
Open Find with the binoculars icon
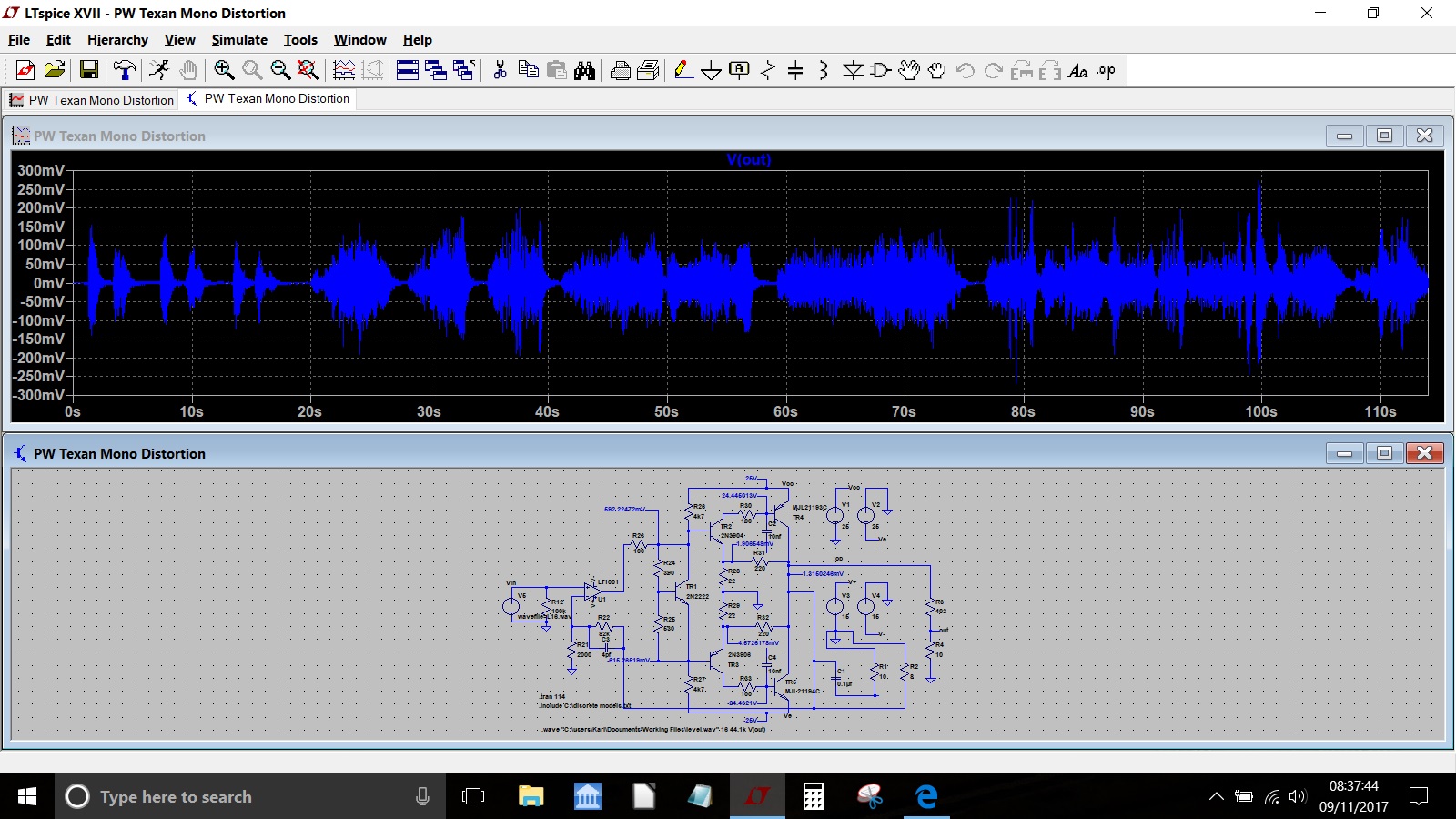(x=585, y=70)
